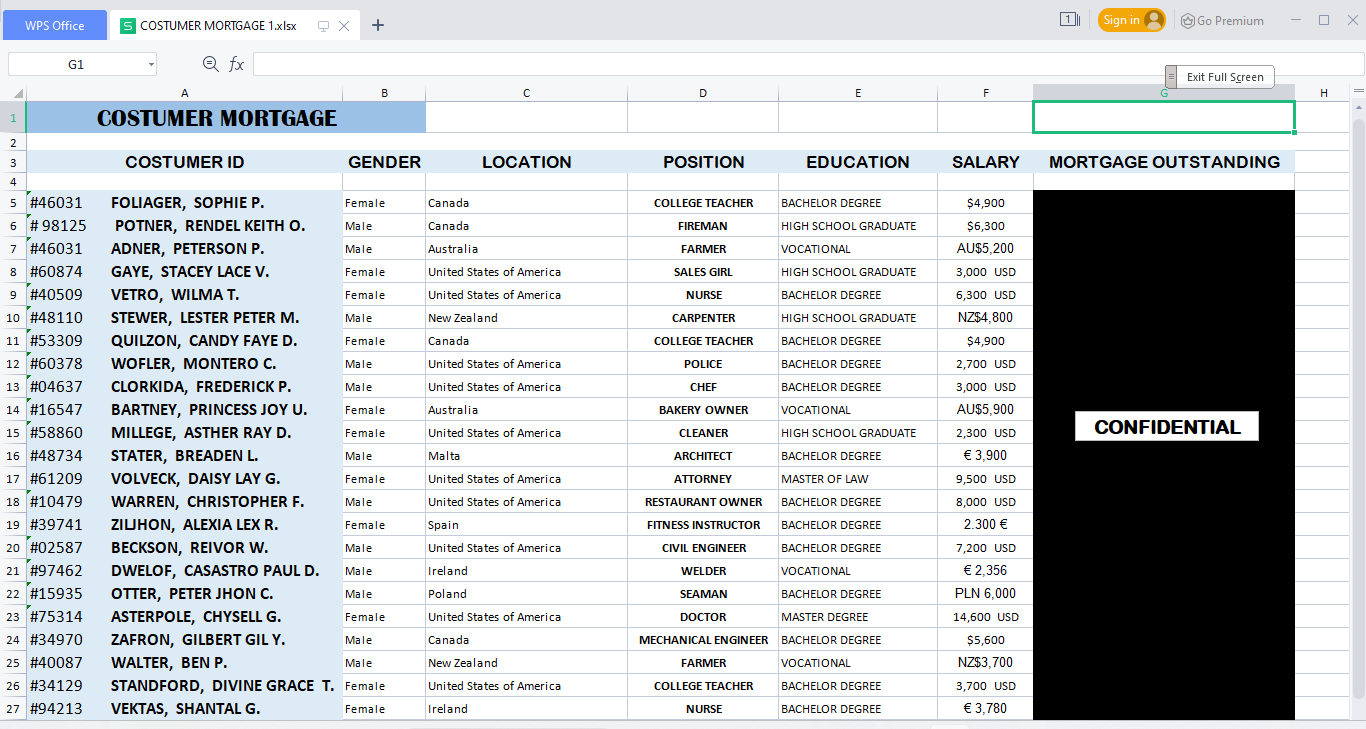
Task: Click the salary cell NZ$3,700
Action: click(x=985, y=663)
